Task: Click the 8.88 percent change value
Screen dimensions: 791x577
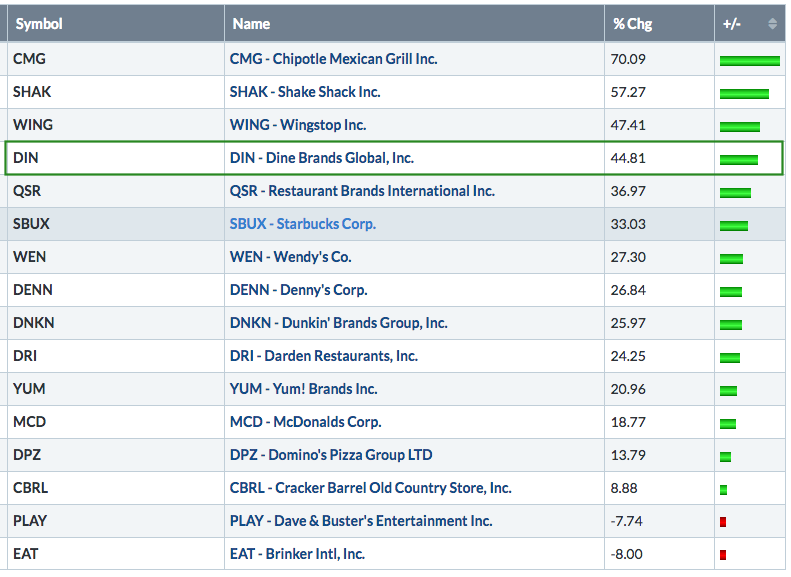Action: tap(624, 488)
